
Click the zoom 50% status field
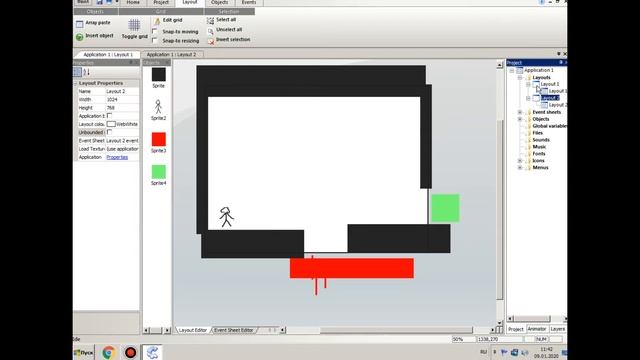point(463,339)
